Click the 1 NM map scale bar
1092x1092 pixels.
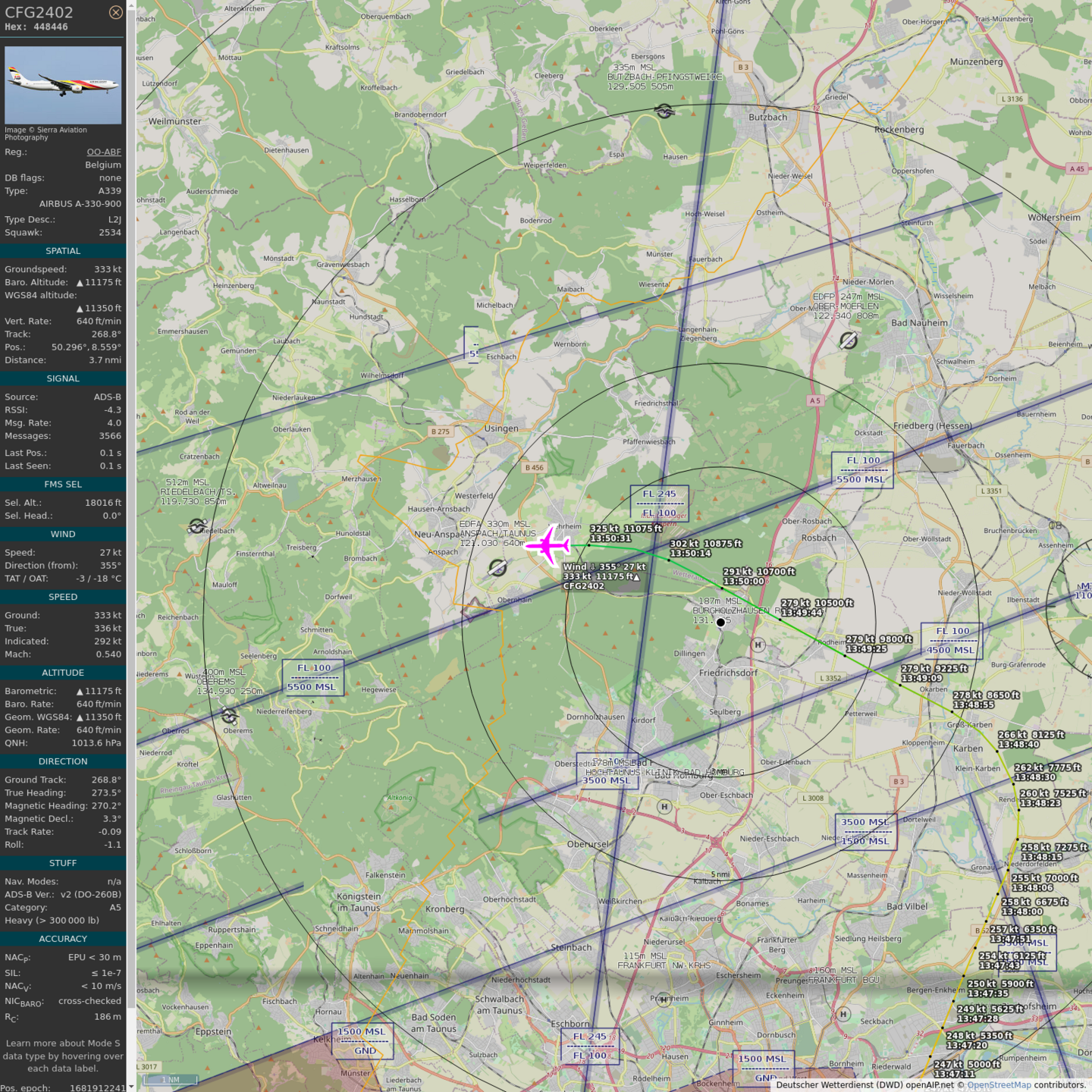[170, 1079]
